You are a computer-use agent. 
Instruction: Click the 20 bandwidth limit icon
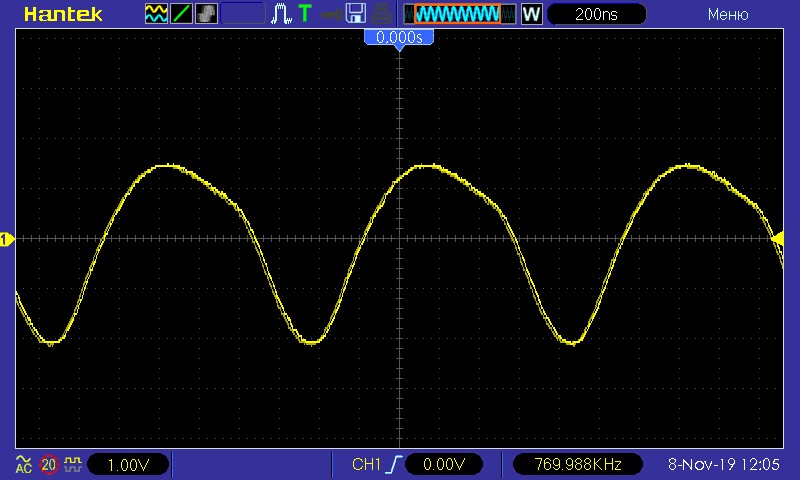pyautogui.click(x=48, y=465)
